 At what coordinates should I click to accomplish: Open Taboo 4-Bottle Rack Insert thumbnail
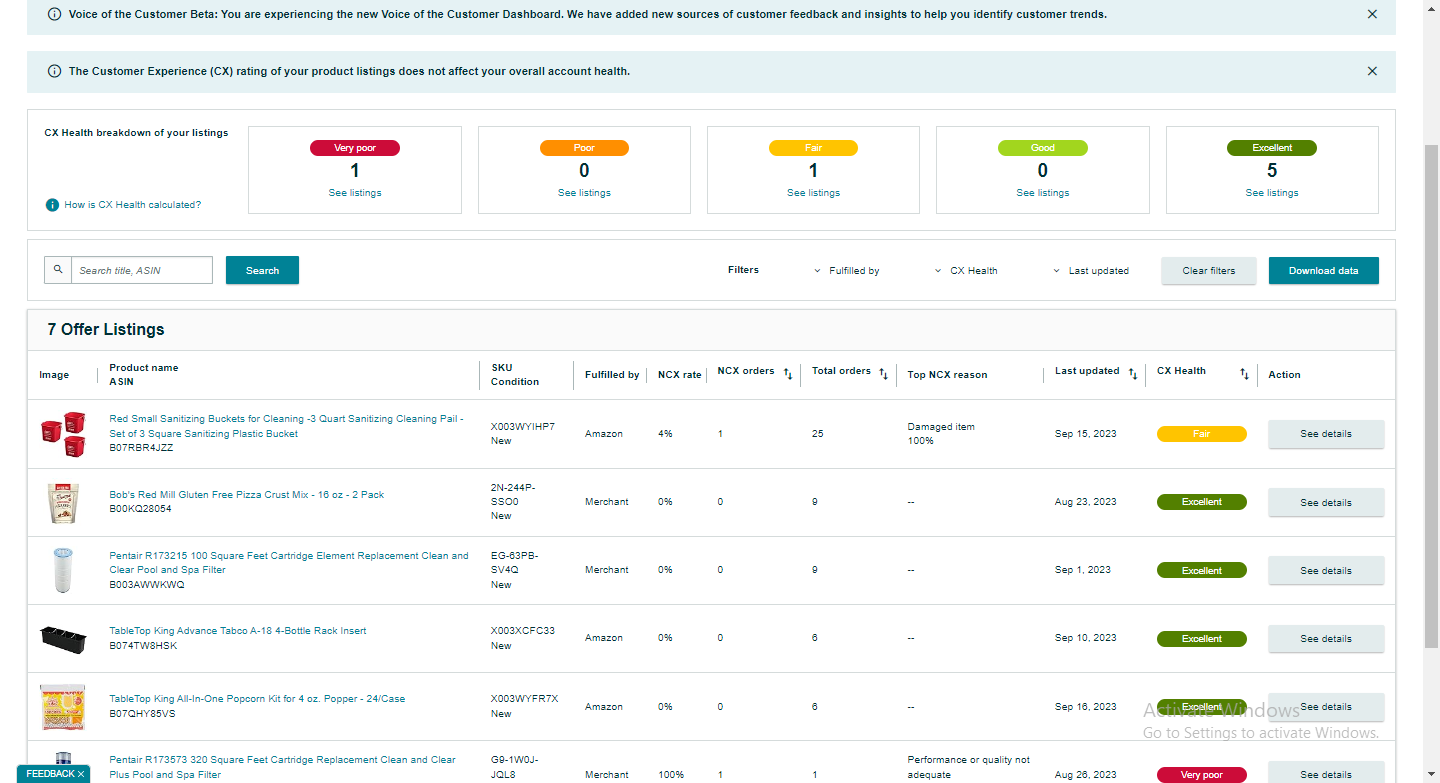pos(62,638)
